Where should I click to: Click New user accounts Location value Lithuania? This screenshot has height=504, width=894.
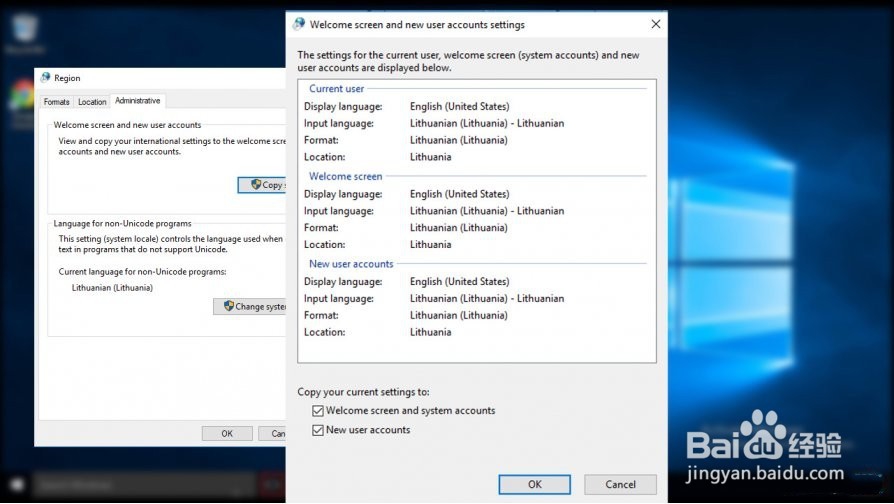(430, 332)
